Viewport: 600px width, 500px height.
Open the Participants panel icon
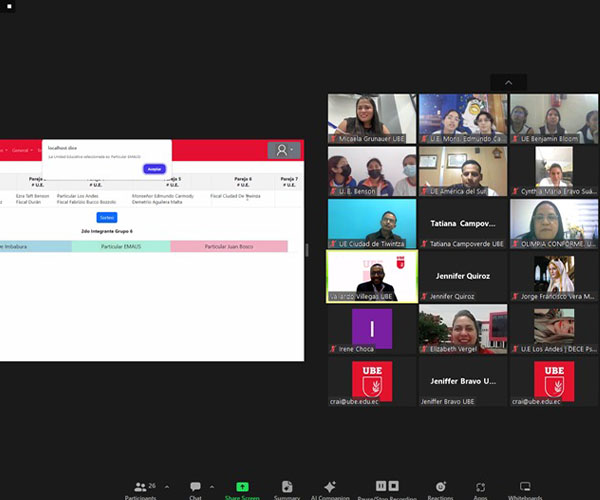click(140, 487)
